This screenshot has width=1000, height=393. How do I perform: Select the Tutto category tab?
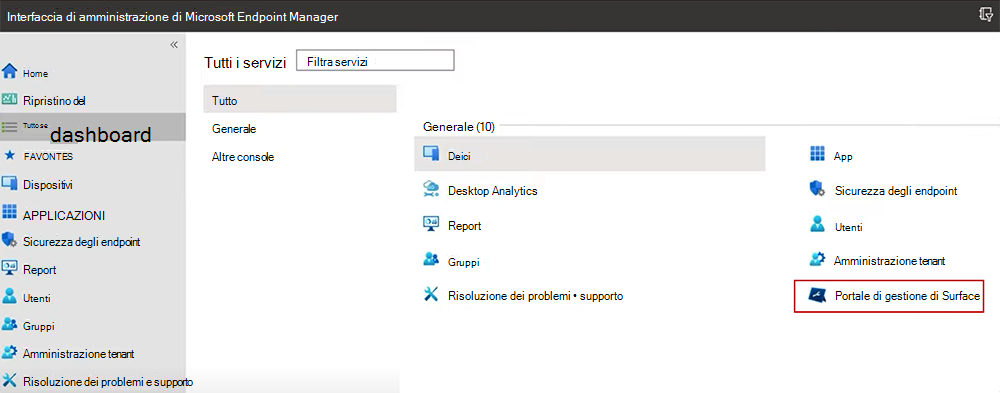300,100
